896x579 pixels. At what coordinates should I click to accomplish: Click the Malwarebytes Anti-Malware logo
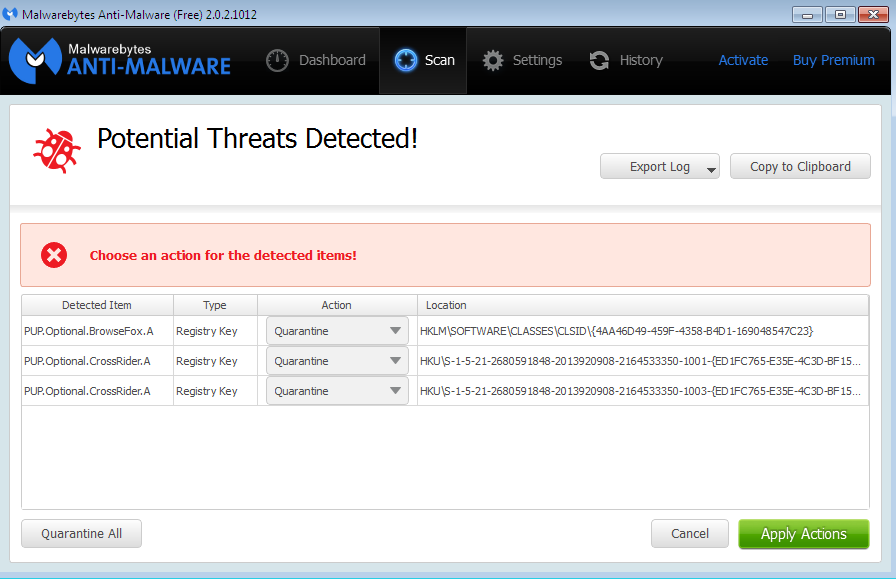[120, 60]
